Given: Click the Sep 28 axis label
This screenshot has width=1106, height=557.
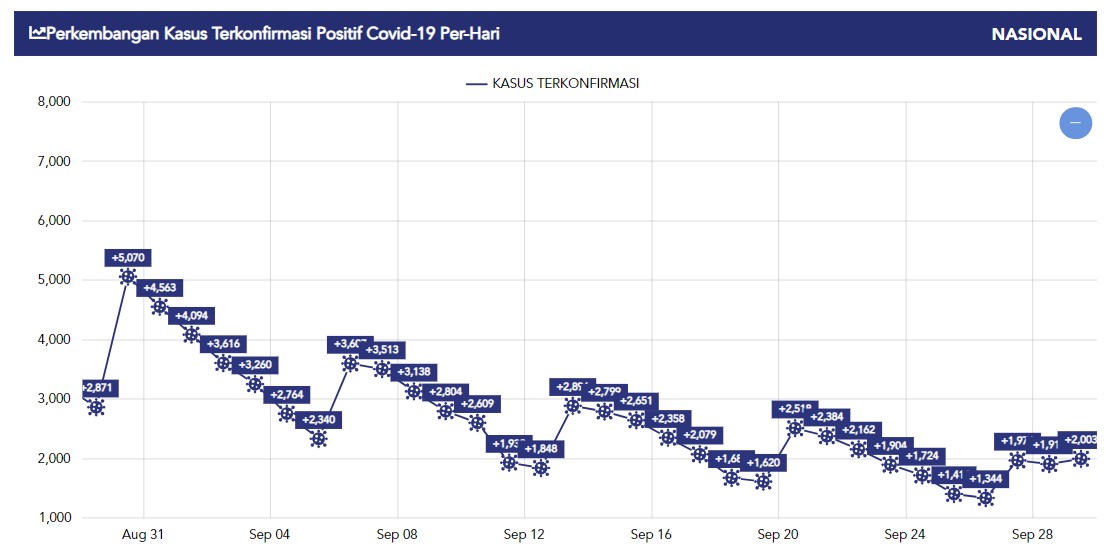Looking at the screenshot, I should click(1032, 535).
